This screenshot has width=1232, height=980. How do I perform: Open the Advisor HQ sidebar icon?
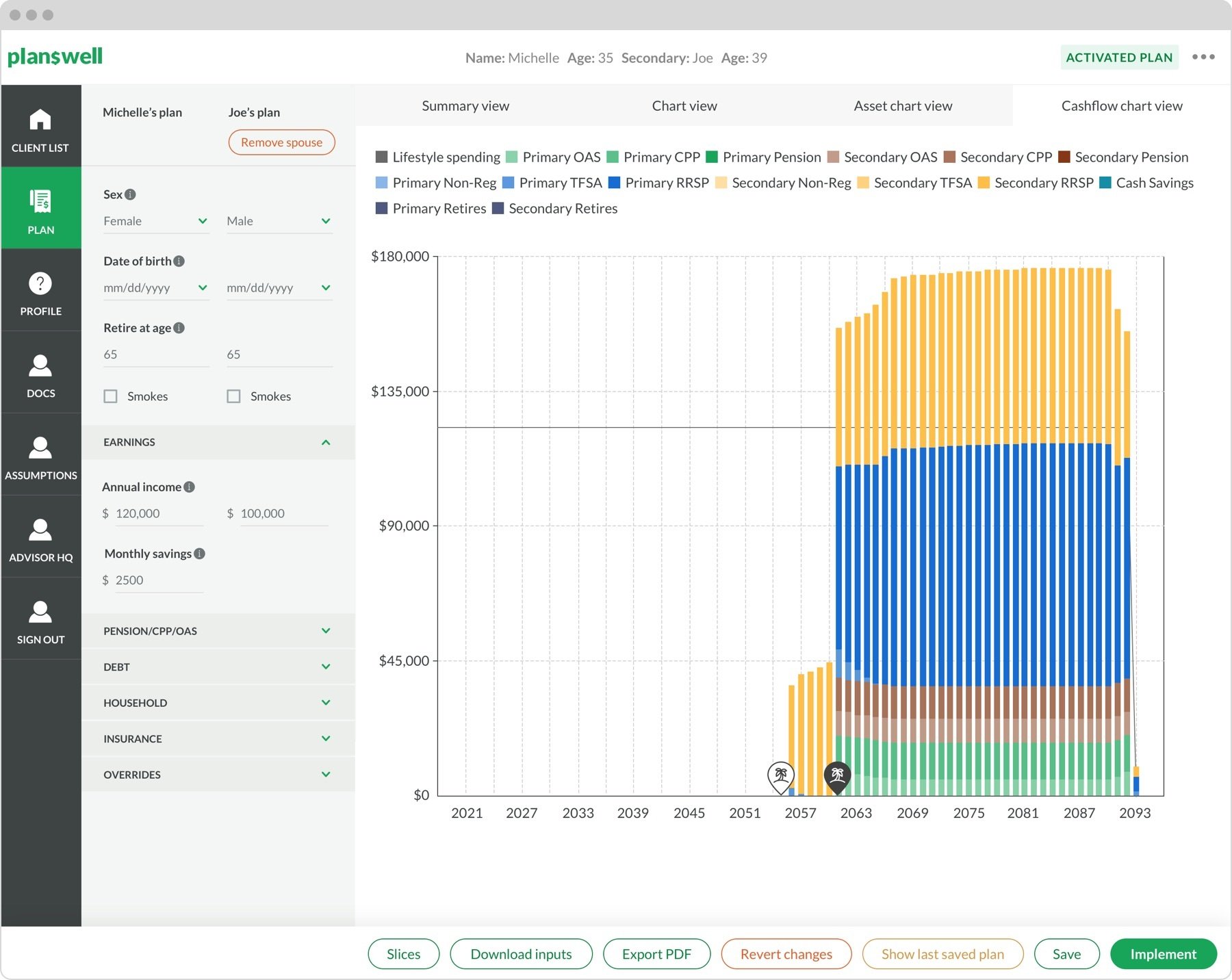point(40,530)
